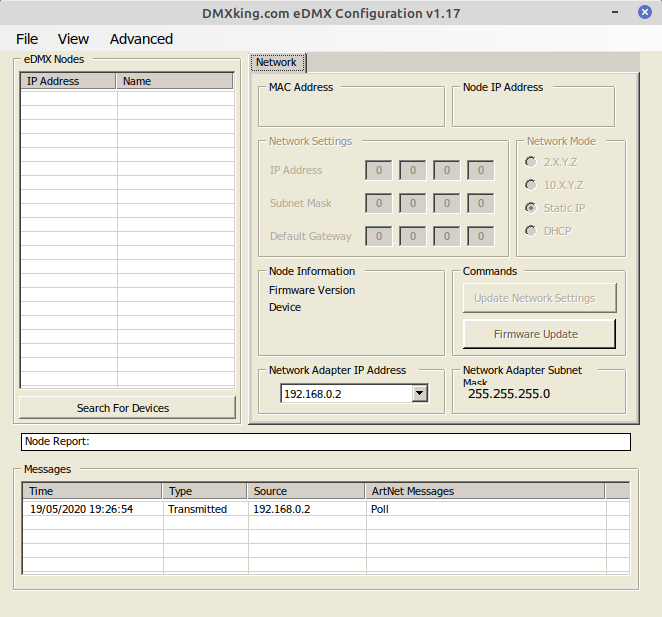This screenshot has width=662, height=617.
Task: Open the Advanced menu
Action: (x=141, y=39)
